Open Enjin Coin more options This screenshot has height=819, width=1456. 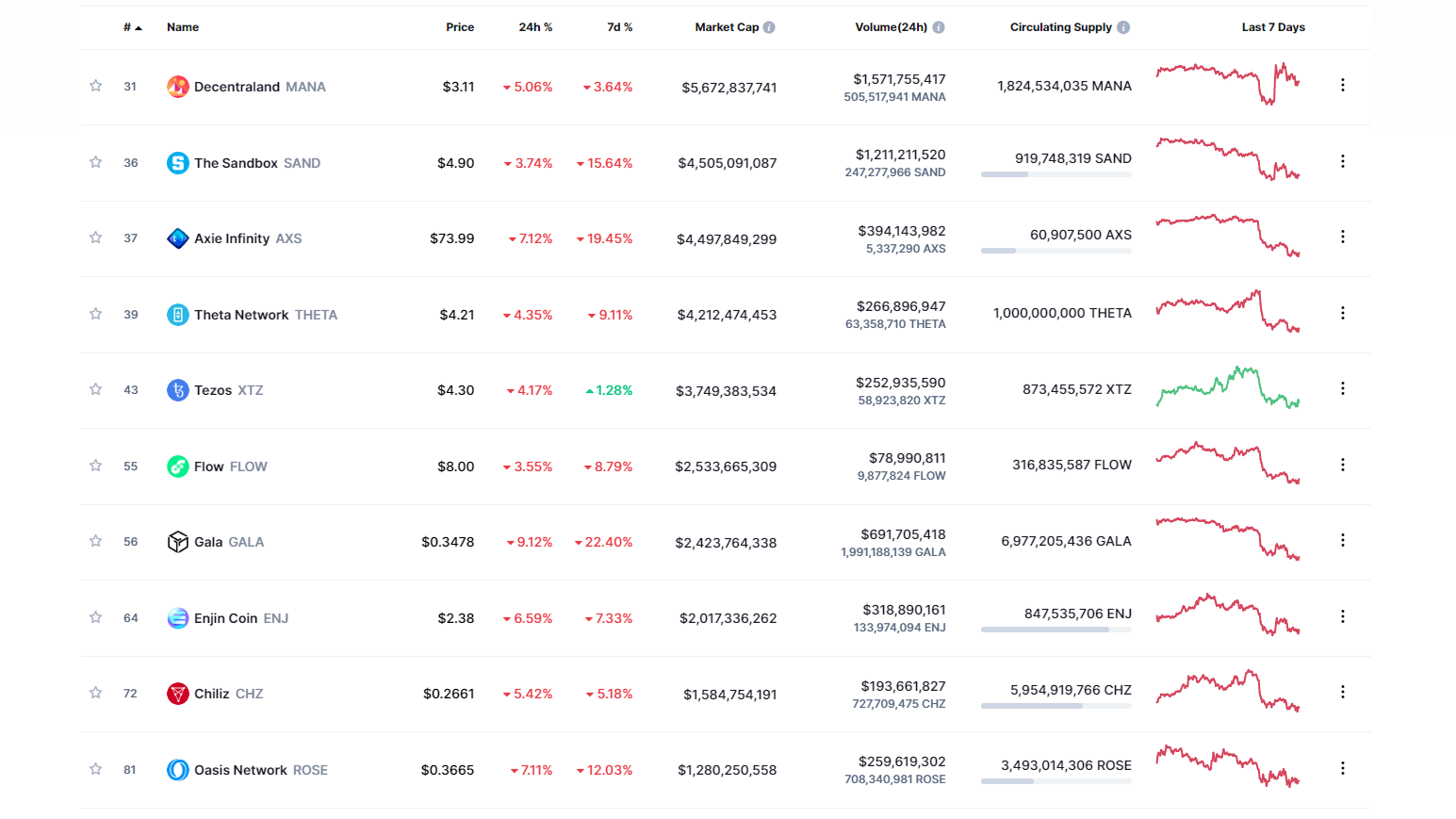(x=1343, y=616)
